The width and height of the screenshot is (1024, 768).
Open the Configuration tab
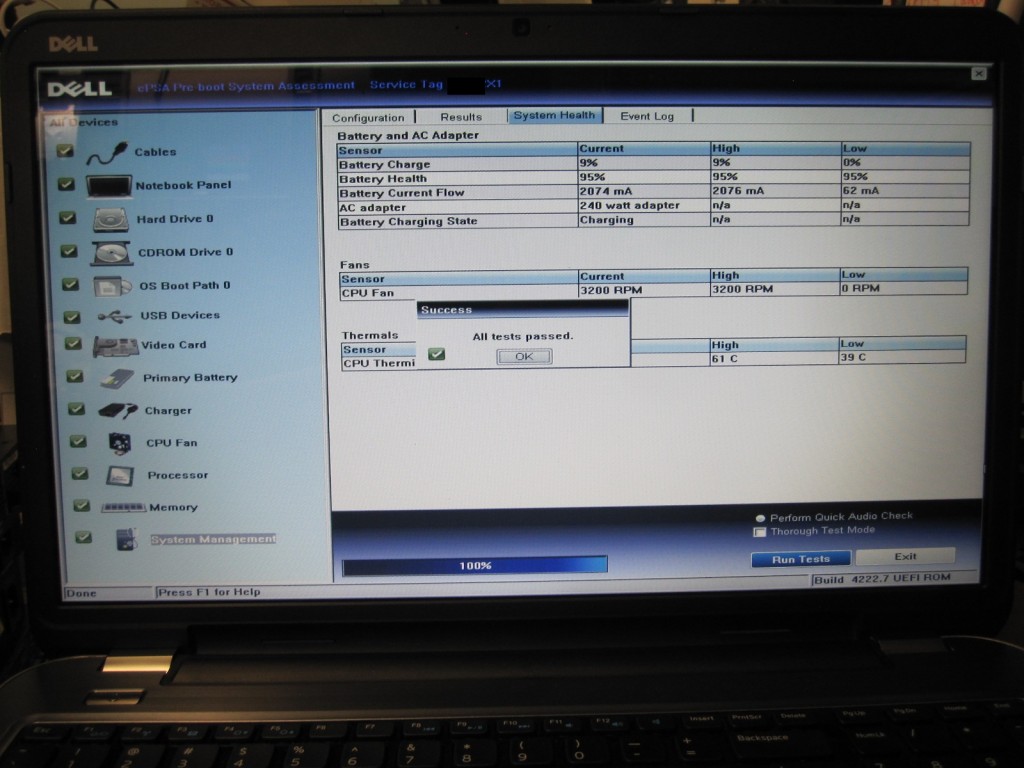pos(368,118)
